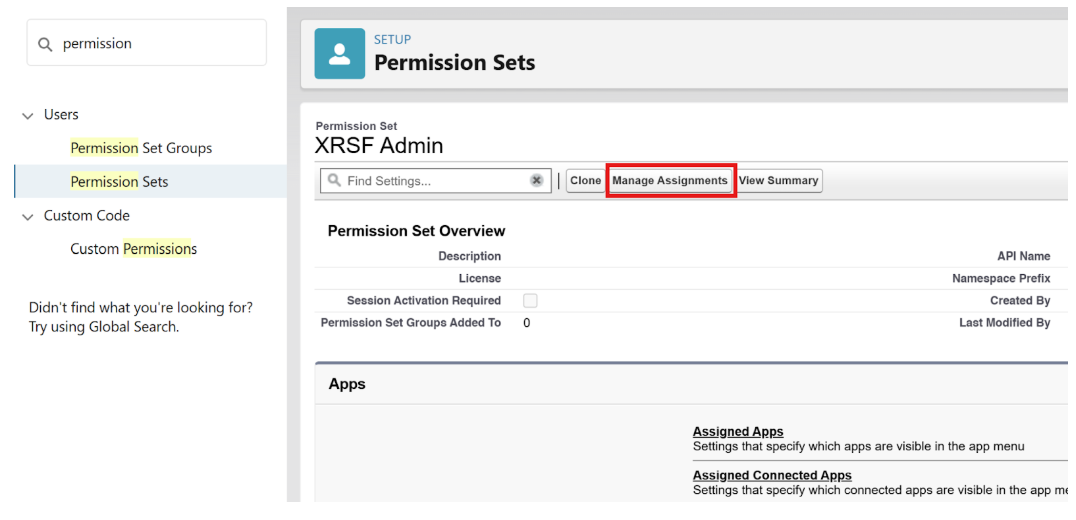The image size is (1076, 520).
Task: Open Permission Set Groups in sidebar
Action: point(141,148)
